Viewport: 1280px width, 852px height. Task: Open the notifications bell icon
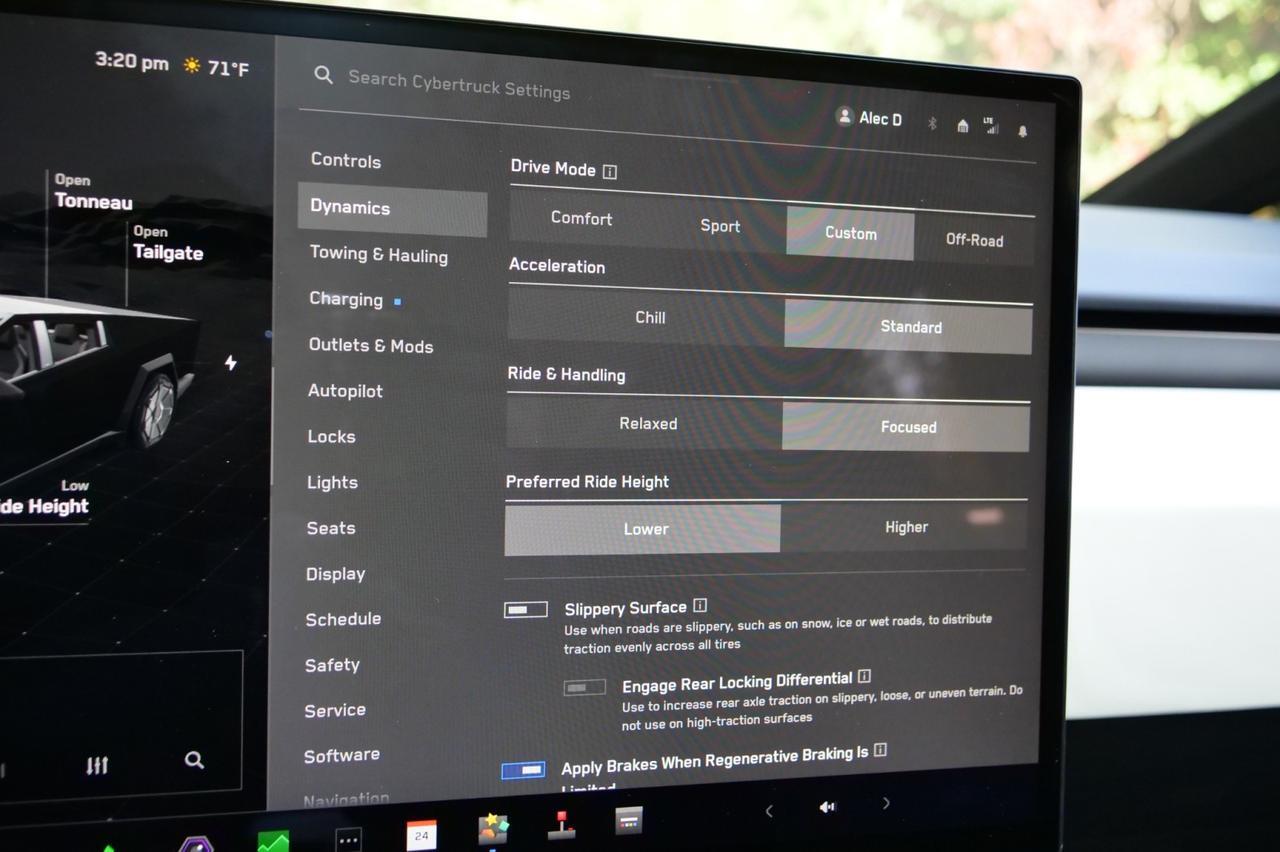click(1022, 131)
